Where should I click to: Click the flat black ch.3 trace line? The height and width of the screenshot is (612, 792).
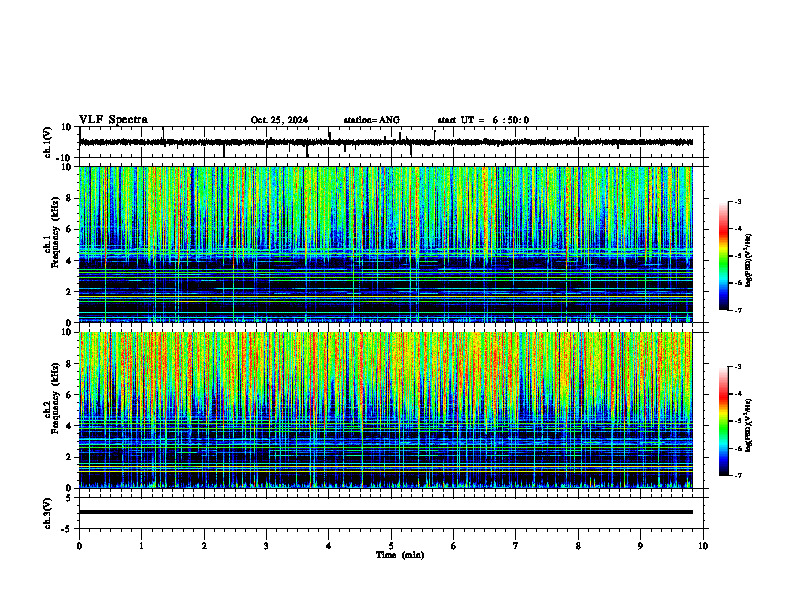tap(386, 512)
